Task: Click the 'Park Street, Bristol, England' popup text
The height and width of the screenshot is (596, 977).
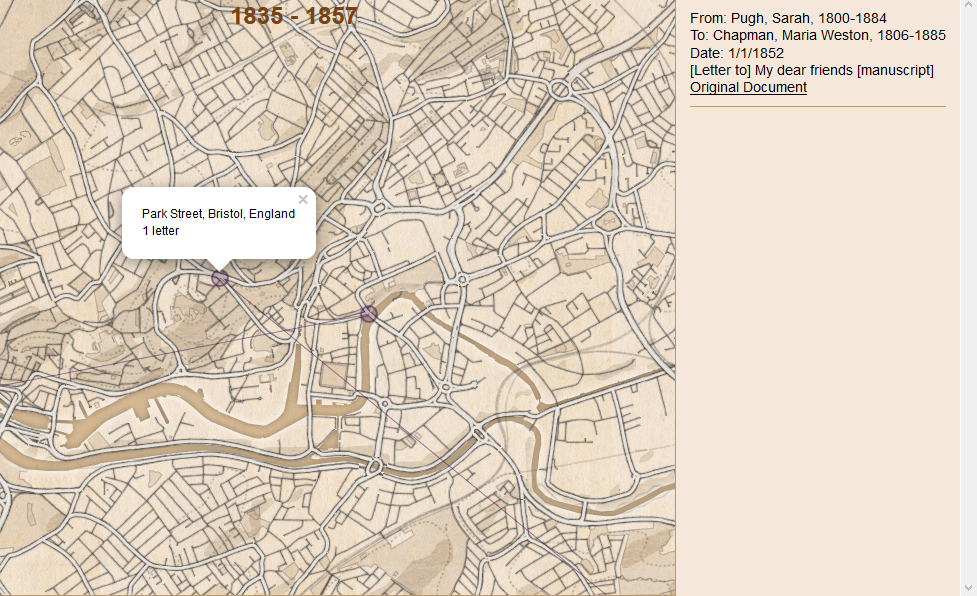Action: (218, 214)
